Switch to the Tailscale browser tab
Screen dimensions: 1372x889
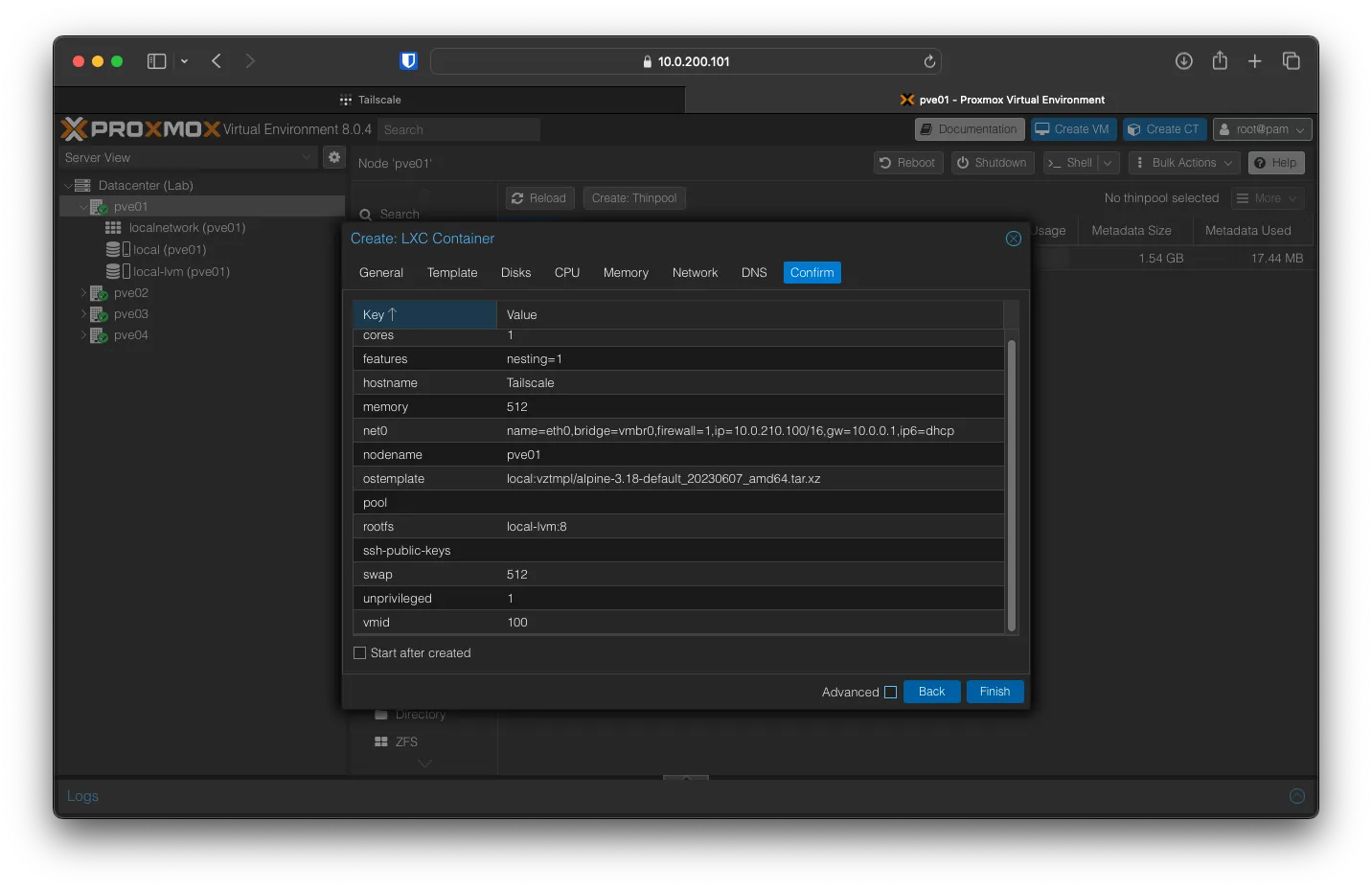click(x=370, y=100)
